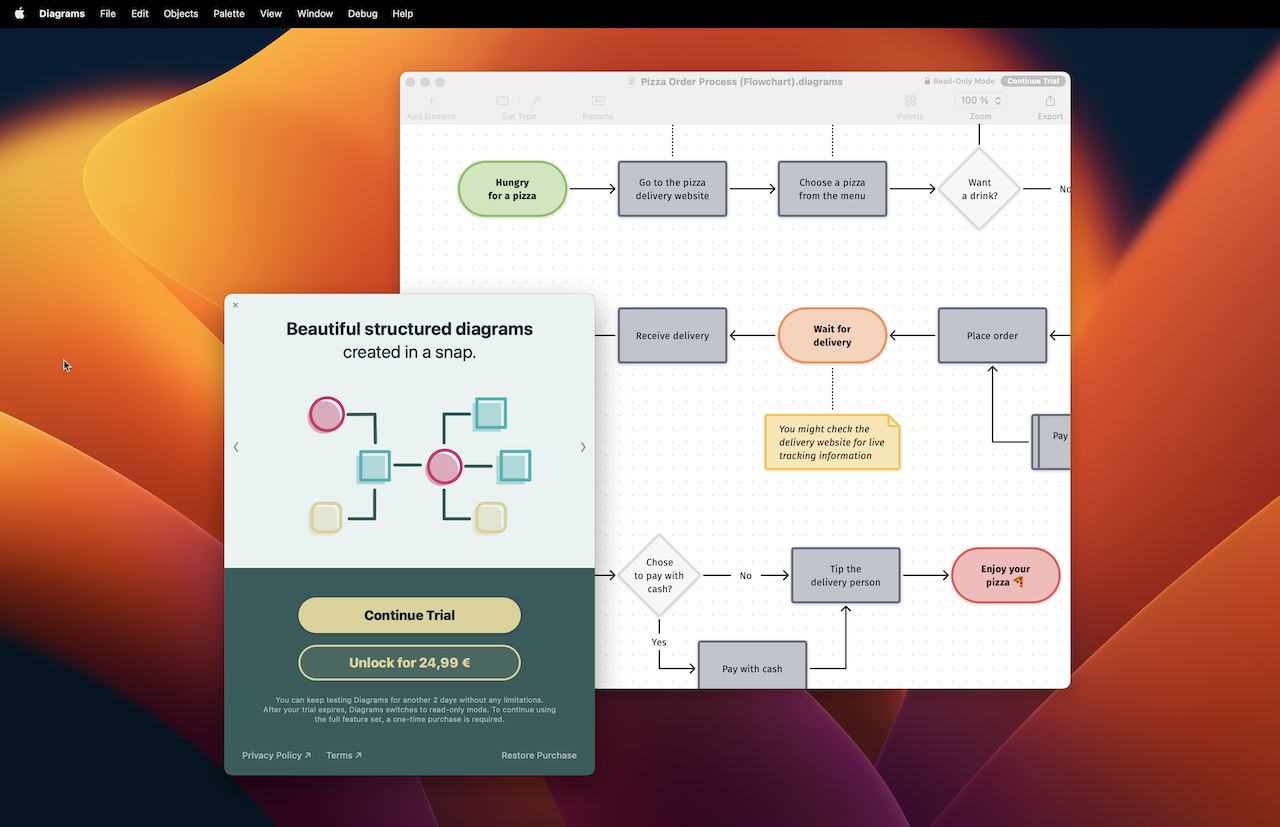Open the View menu
The width and height of the screenshot is (1280, 827).
[271, 14]
